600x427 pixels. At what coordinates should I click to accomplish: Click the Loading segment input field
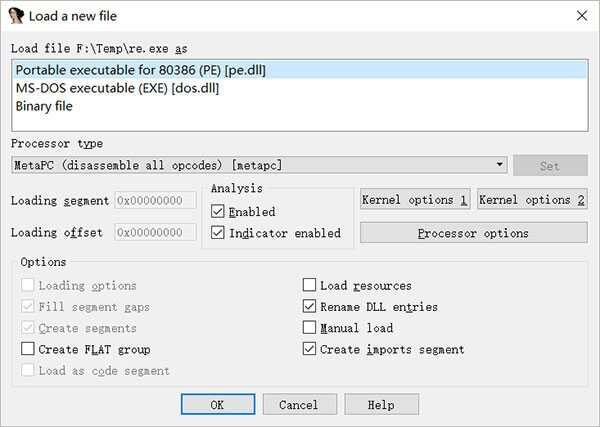156,200
